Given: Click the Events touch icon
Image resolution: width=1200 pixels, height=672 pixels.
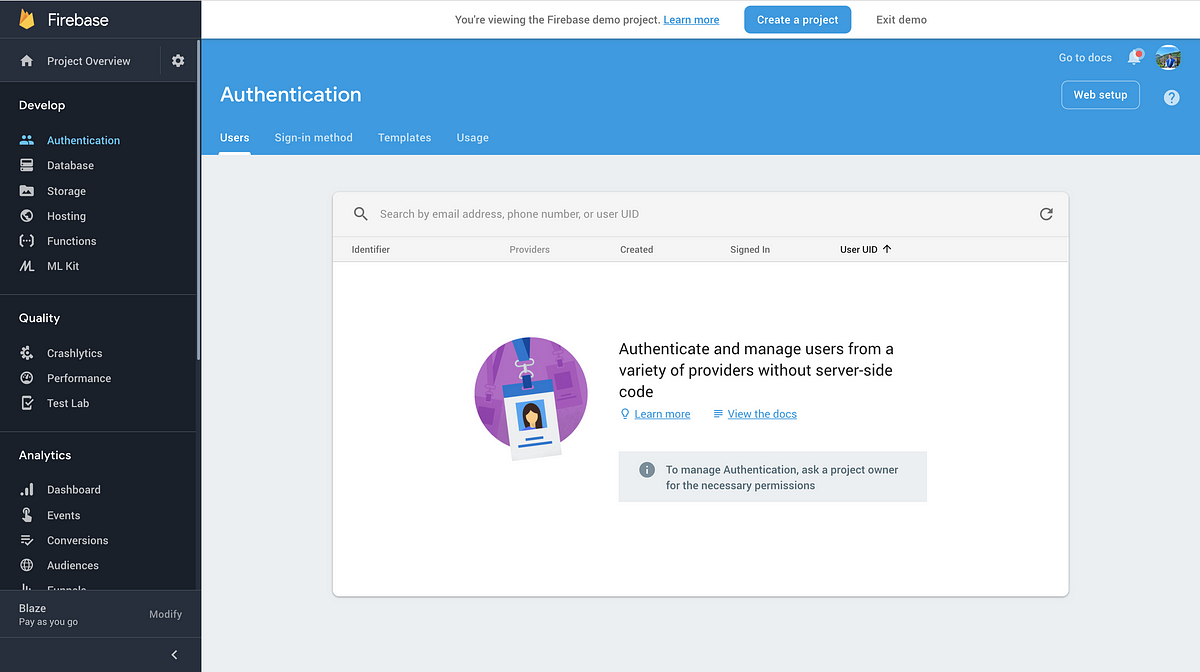Looking at the screenshot, I should pyautogui.click(x=27, y=515).
